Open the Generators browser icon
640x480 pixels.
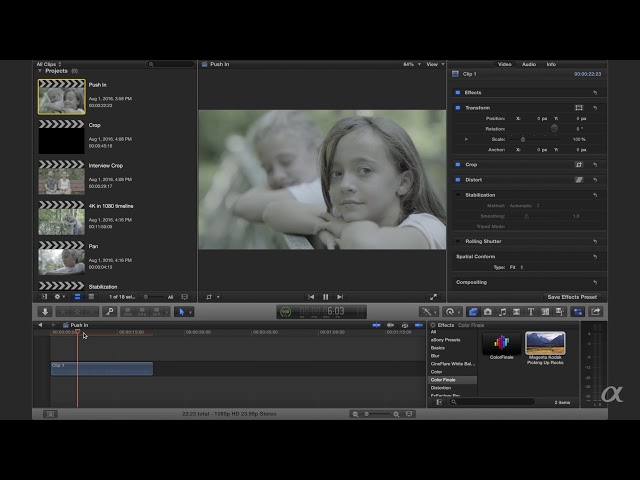(x=545, y=312)
